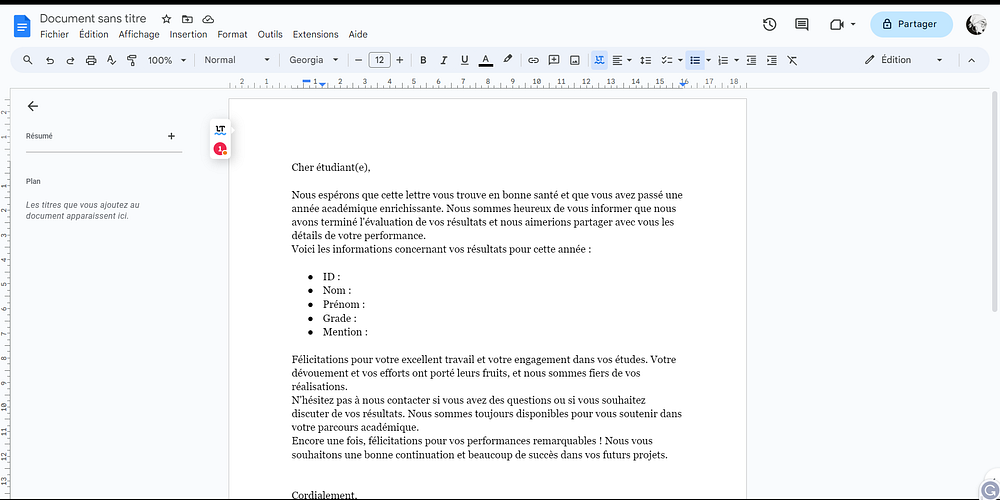This screenshot has width=1000, height=500.
Task: Hide the menus with the chevron
Action: (971, 61)
